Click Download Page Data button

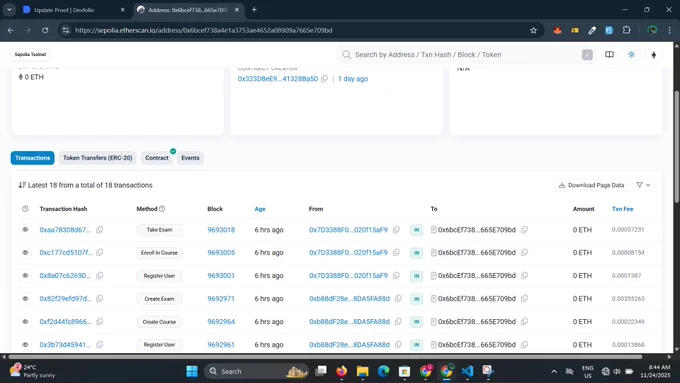(592, 185)
